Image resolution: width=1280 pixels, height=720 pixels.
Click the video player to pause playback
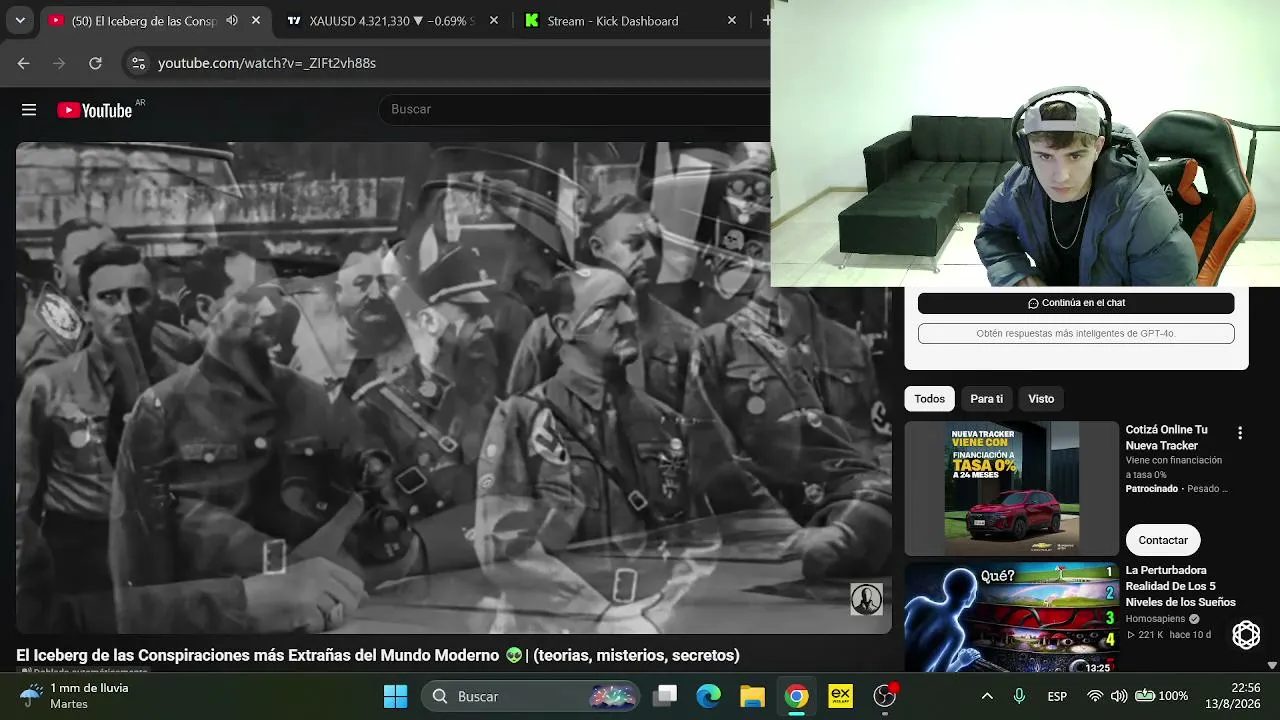point(453,388)
